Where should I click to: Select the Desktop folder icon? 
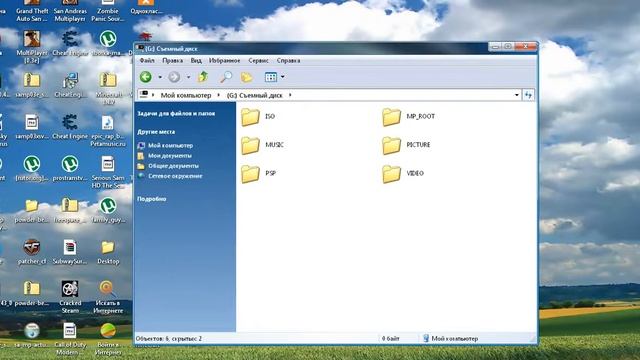(108, 252)
